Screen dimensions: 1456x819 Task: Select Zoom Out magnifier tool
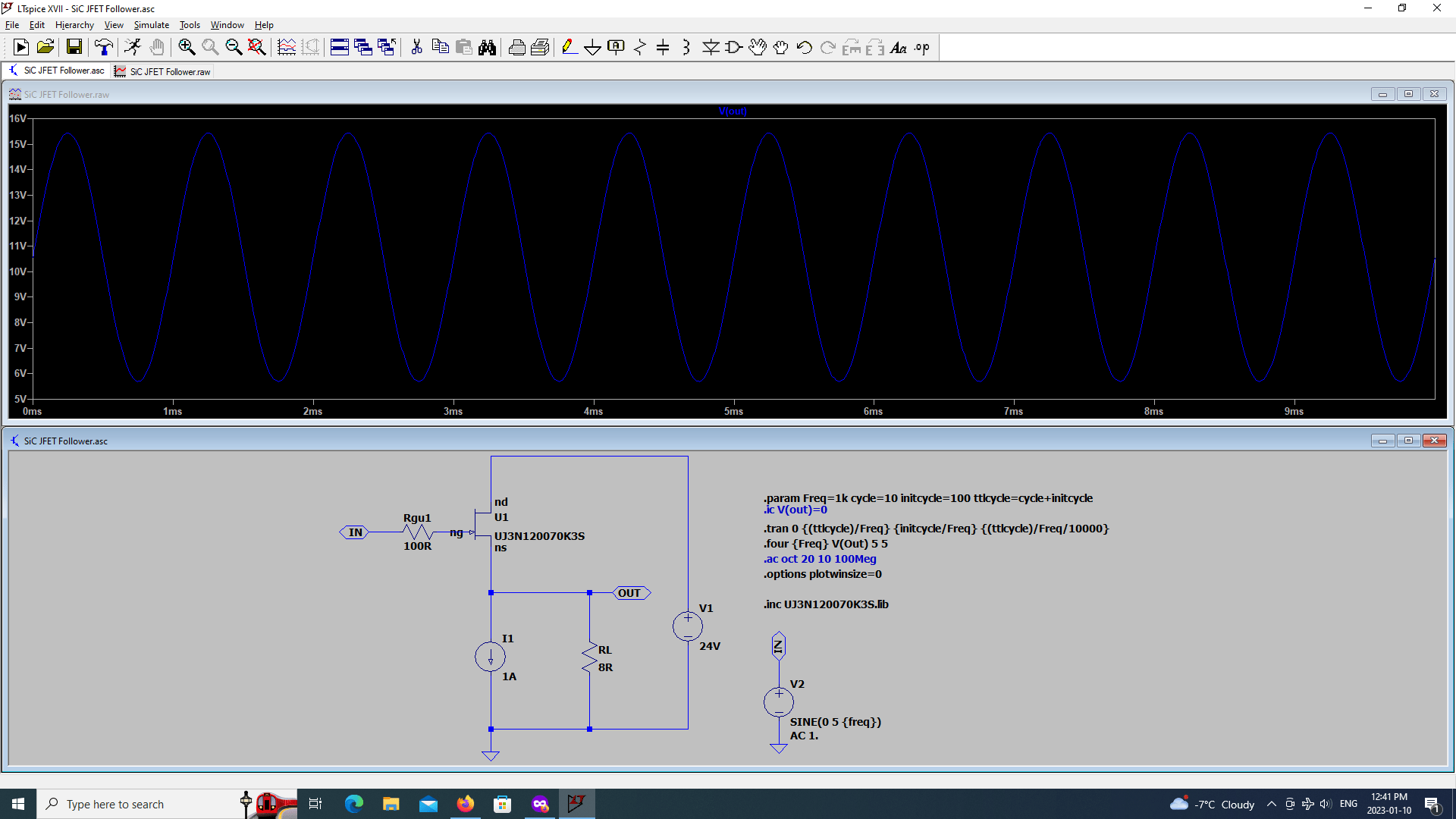(x=234, y=48)
